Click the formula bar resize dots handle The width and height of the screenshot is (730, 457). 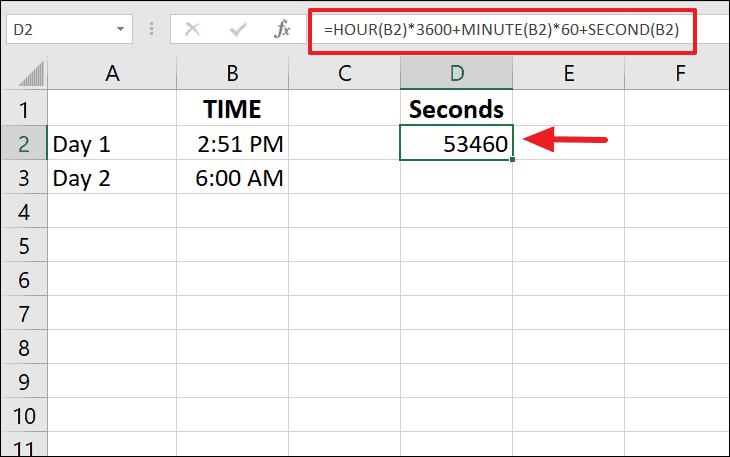pyautogui.click(x=151, y=29)
